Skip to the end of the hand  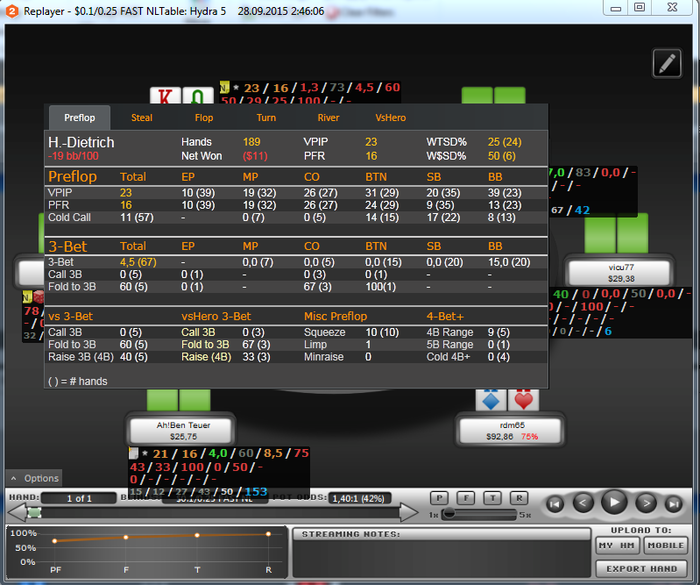tap(674, 504)
